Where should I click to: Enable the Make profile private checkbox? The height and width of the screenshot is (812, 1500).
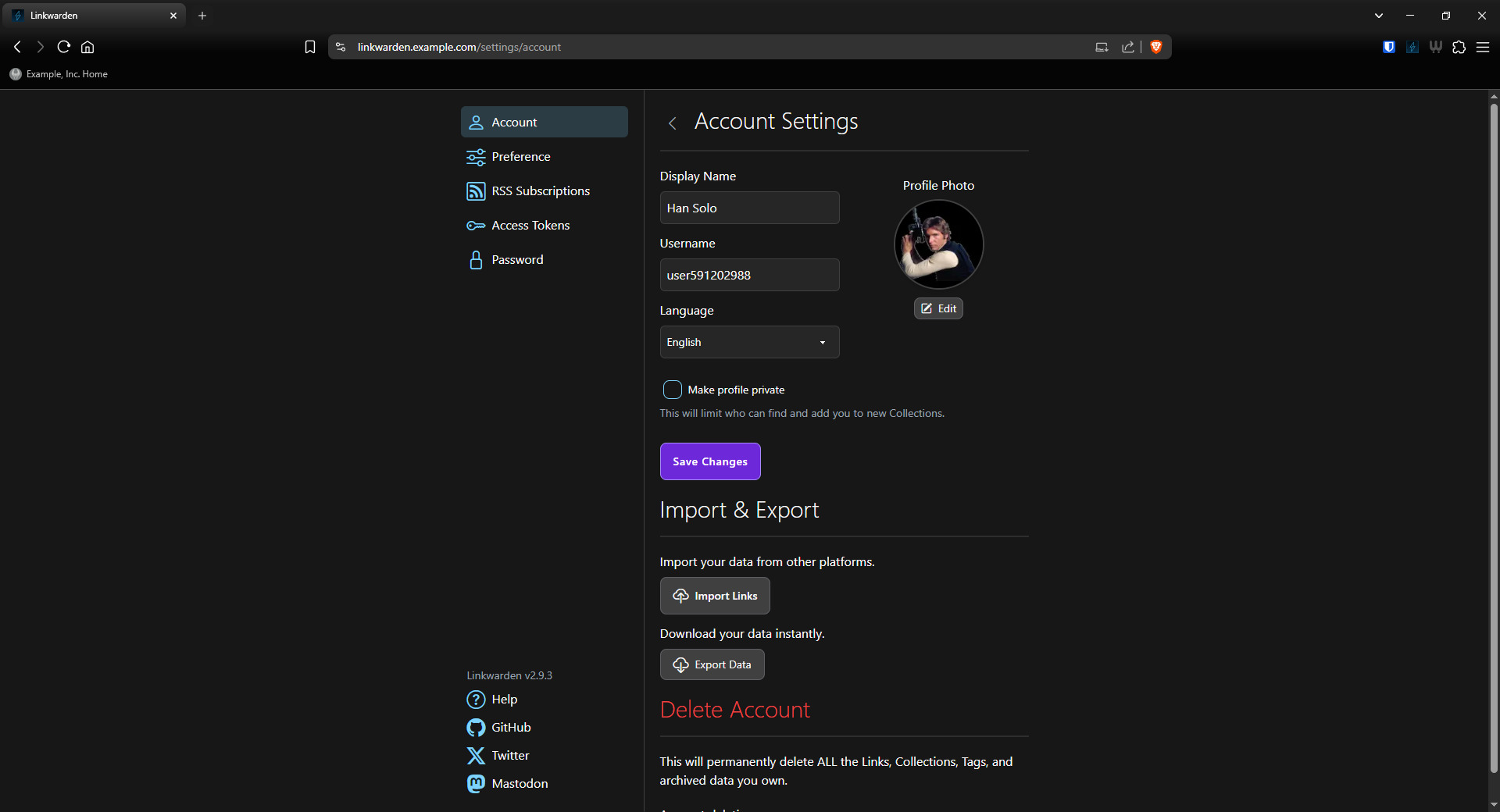[672, 390]
